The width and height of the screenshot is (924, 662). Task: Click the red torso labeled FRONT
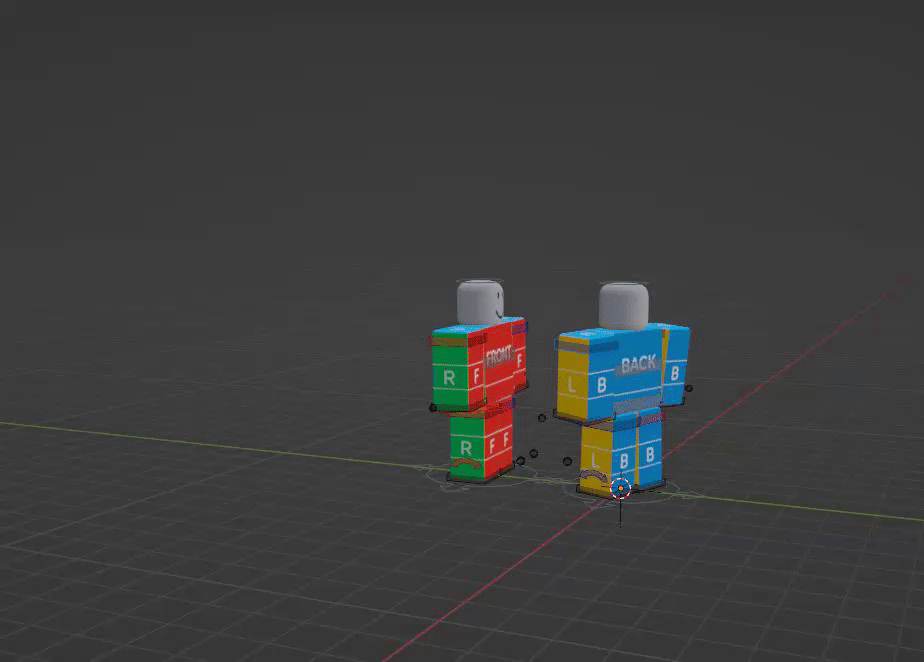point(499,364)
